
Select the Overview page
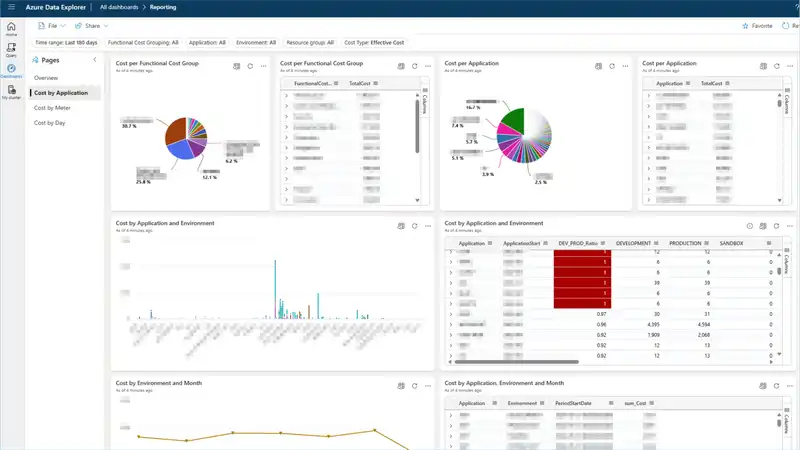(x=46, y=77)
